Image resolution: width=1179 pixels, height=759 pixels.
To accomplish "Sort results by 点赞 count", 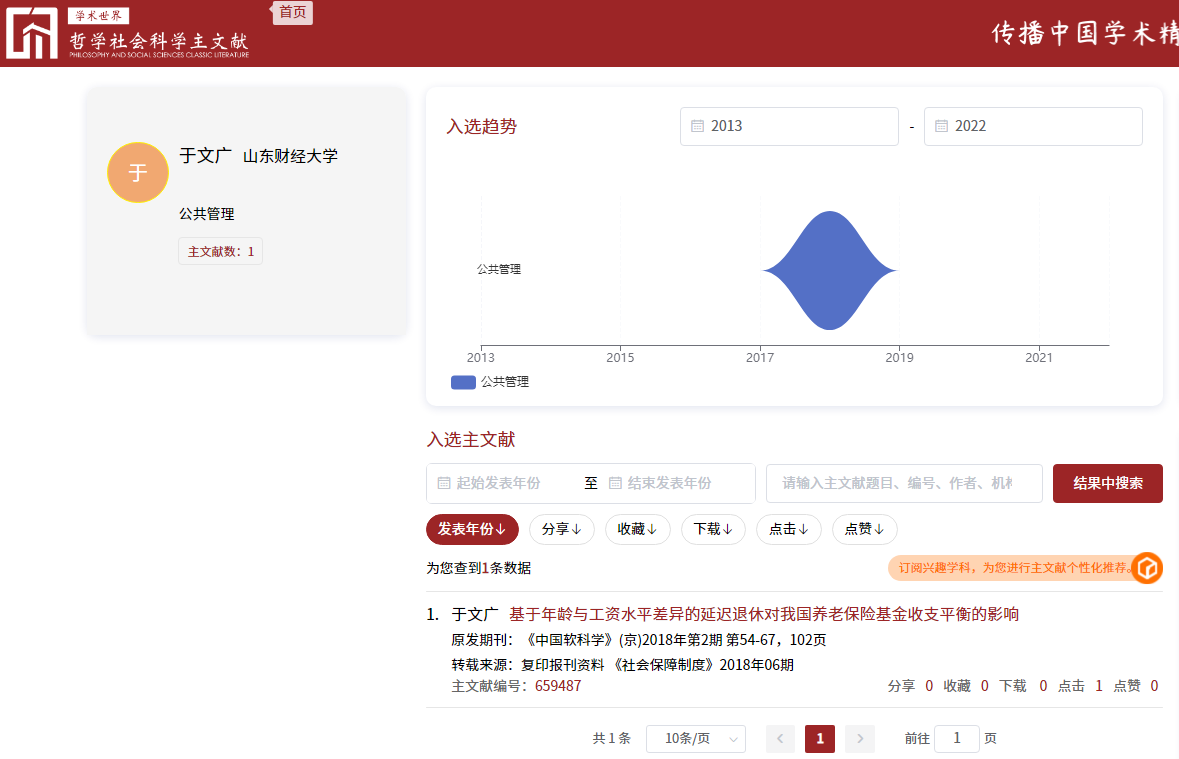I will [x=864, y=529].
